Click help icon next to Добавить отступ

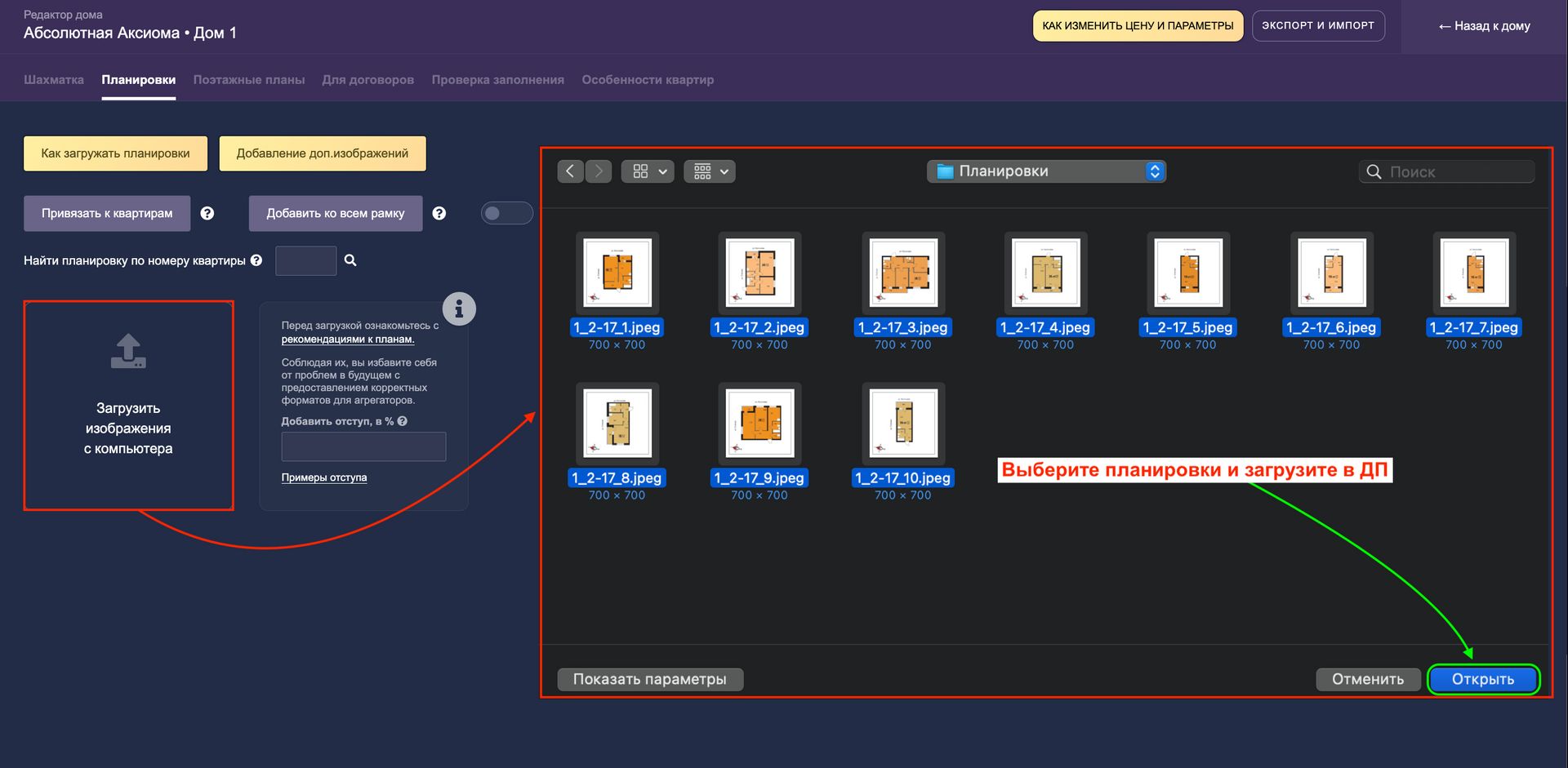click(403, 421)
